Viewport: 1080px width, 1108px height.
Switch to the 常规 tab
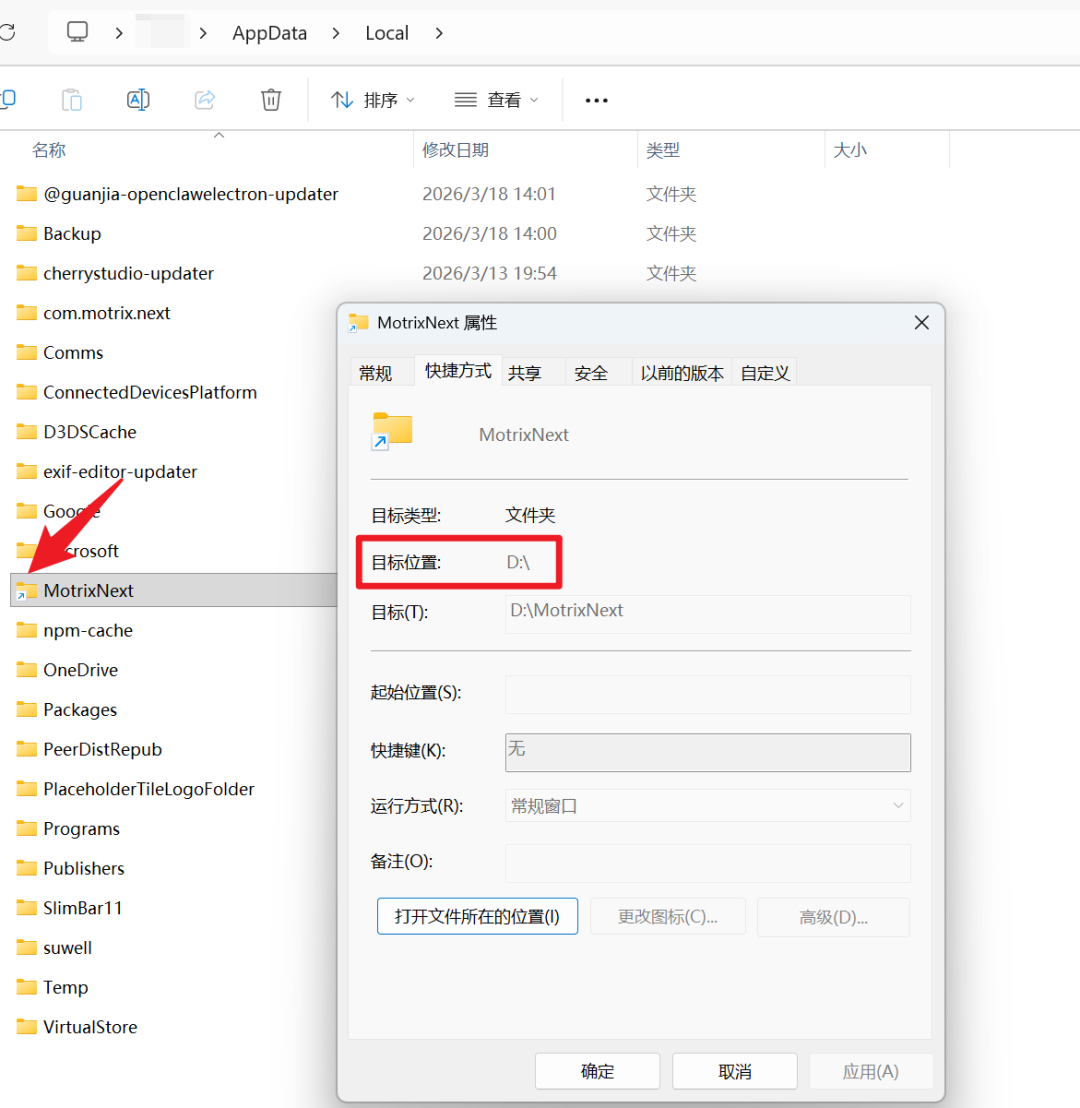pos(382,371)
